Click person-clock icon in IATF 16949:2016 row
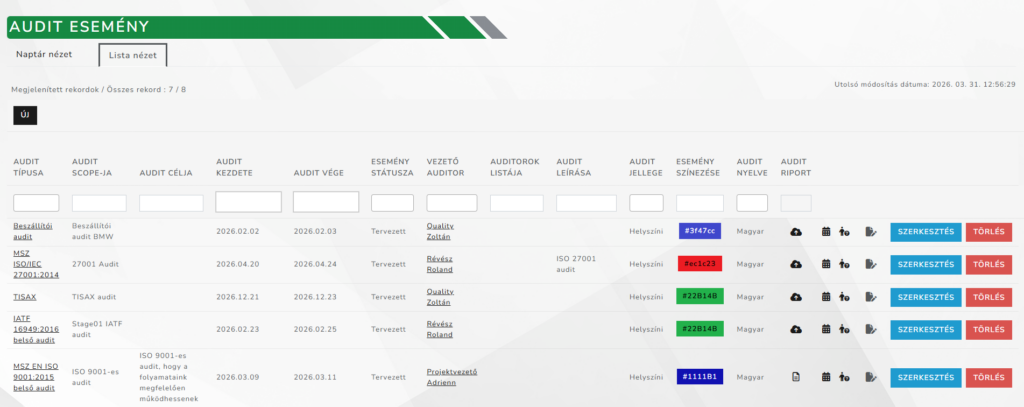This screenshot has width=1024, height=407. [x=844, y=329]
